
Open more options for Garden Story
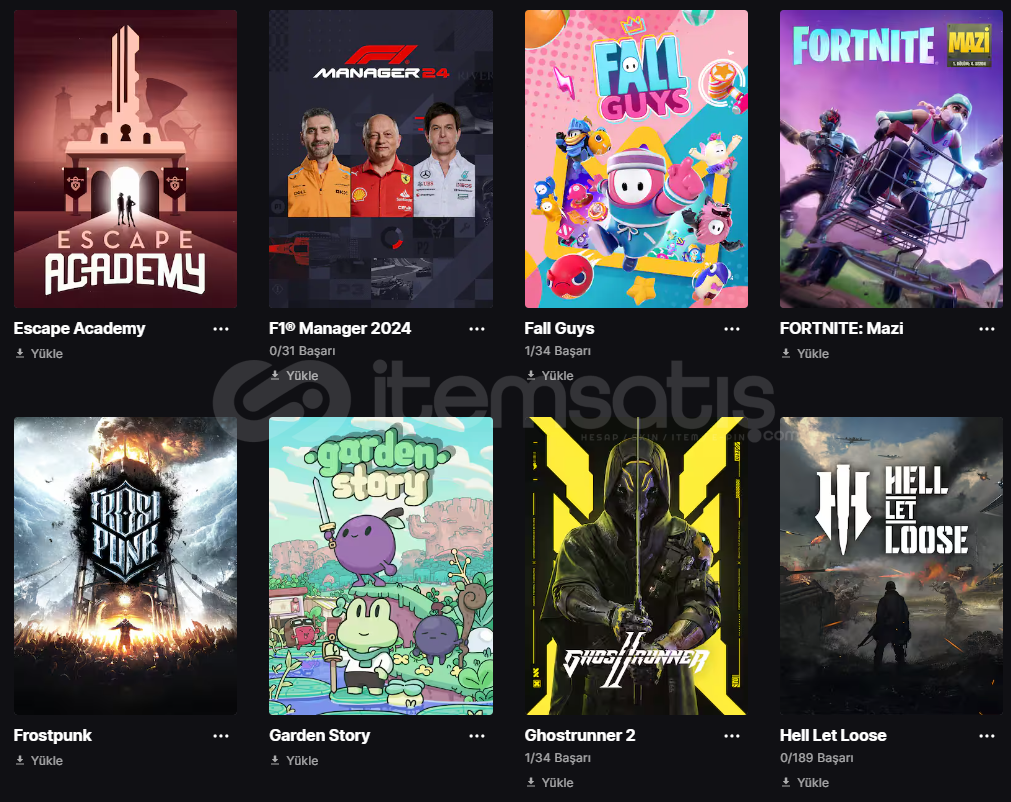pyautogui.click(x=476, y=736)
